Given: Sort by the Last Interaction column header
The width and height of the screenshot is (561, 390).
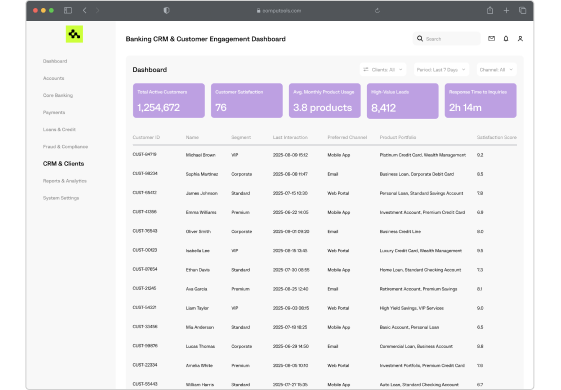Looking at the screenshot, I should (290, 137).
